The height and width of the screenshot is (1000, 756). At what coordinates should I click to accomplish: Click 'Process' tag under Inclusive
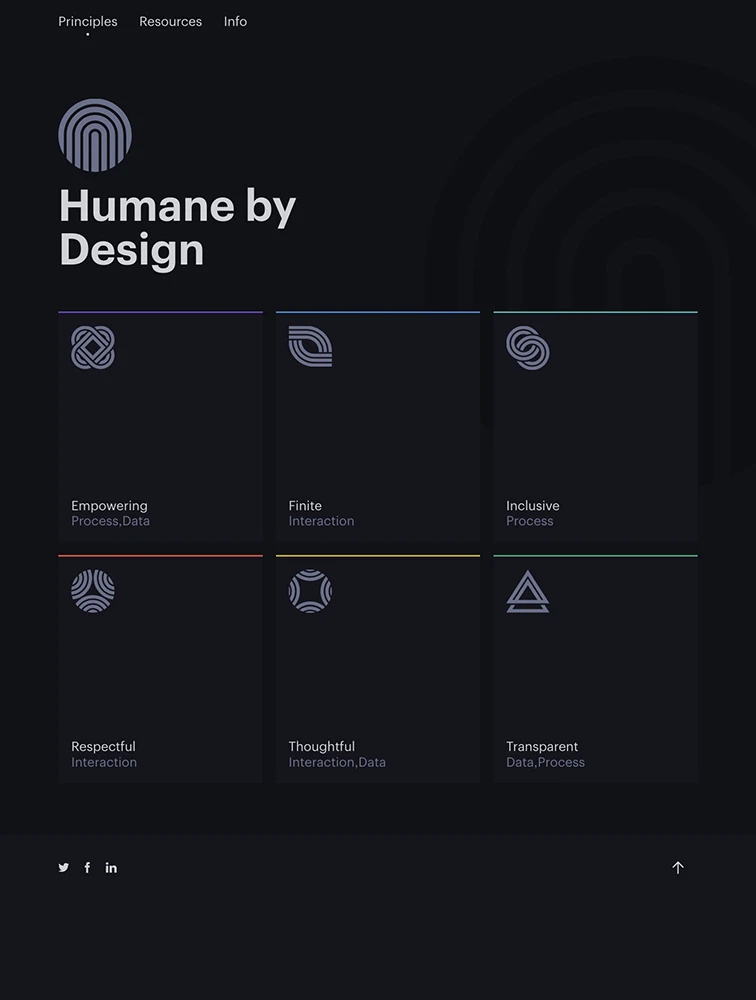click(530, 521)
